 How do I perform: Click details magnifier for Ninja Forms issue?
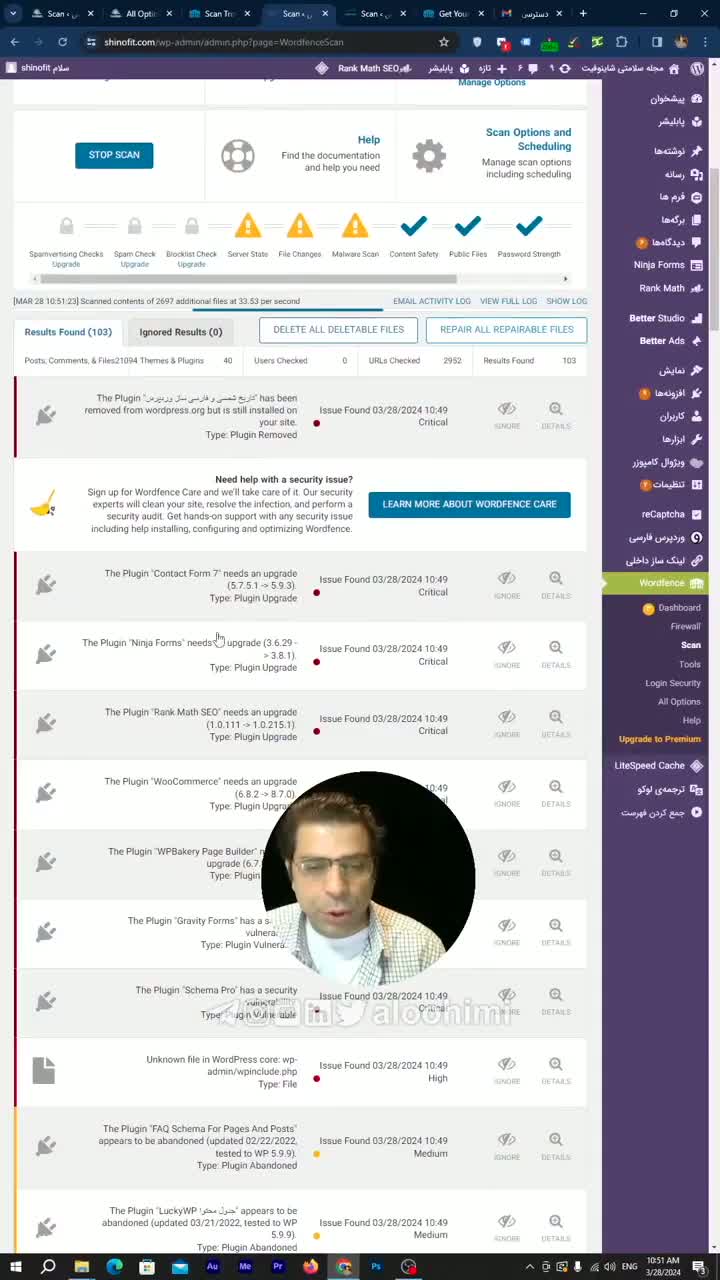coord(556,653)
